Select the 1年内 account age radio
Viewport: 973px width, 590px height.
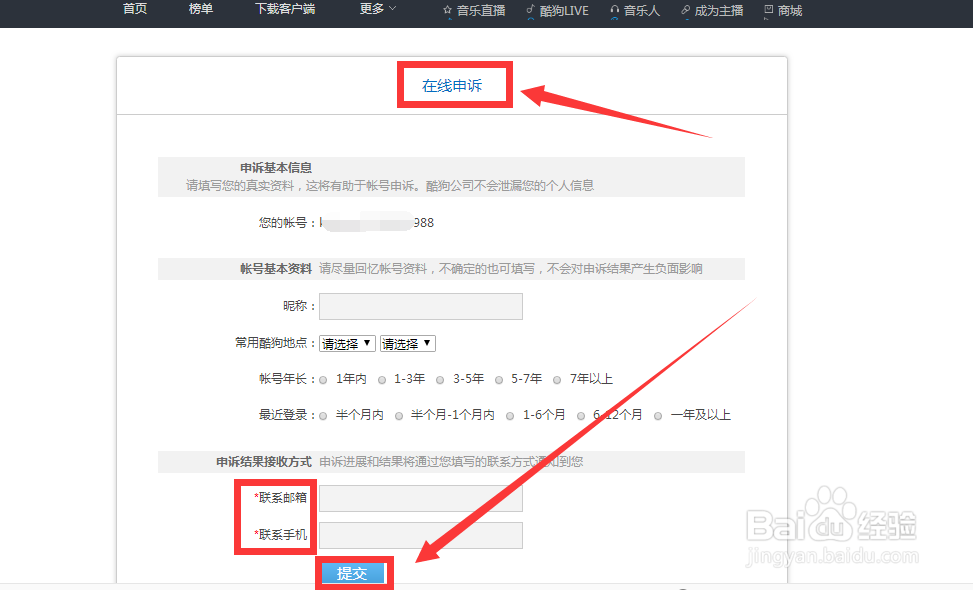(323, 380)
